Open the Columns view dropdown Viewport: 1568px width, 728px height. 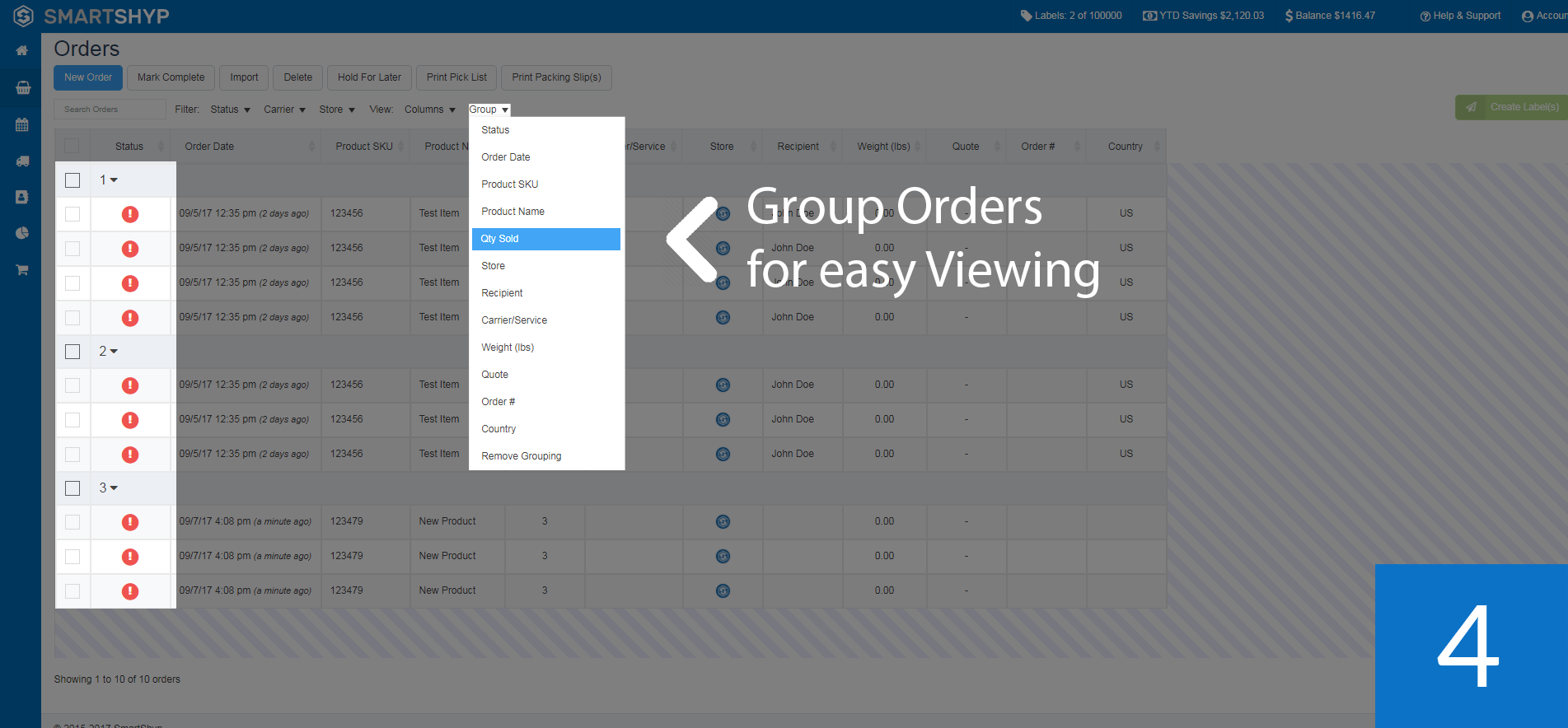point(429,110)
